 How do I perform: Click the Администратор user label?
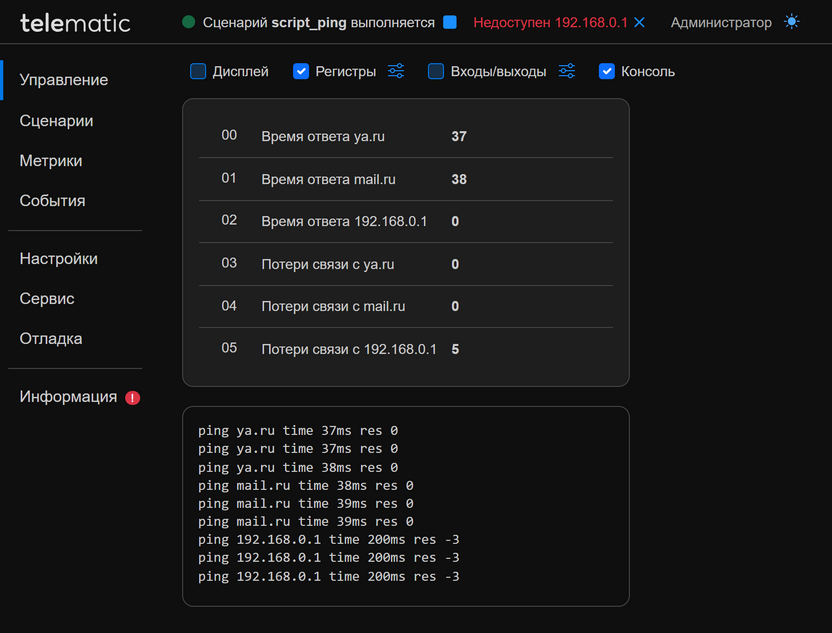tap(721, 22)
